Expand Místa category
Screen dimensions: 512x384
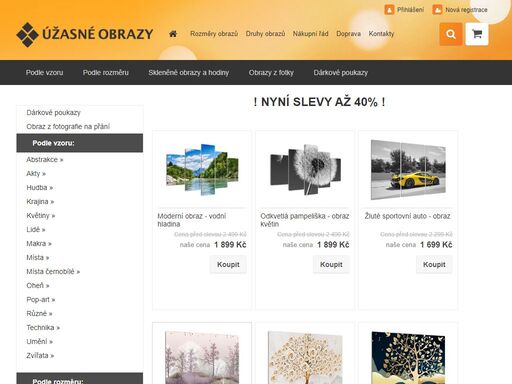[38, 258]
